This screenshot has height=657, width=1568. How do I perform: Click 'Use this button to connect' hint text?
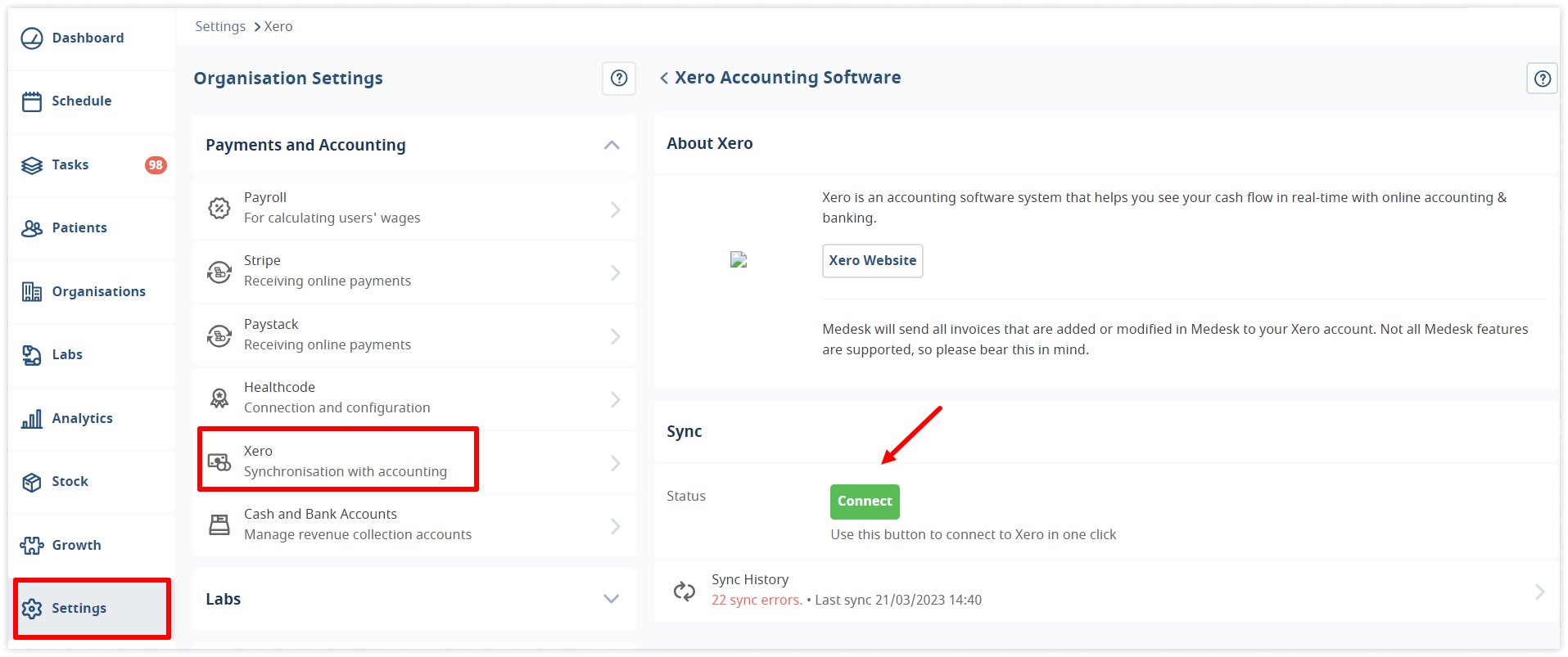tap(973, 534)
